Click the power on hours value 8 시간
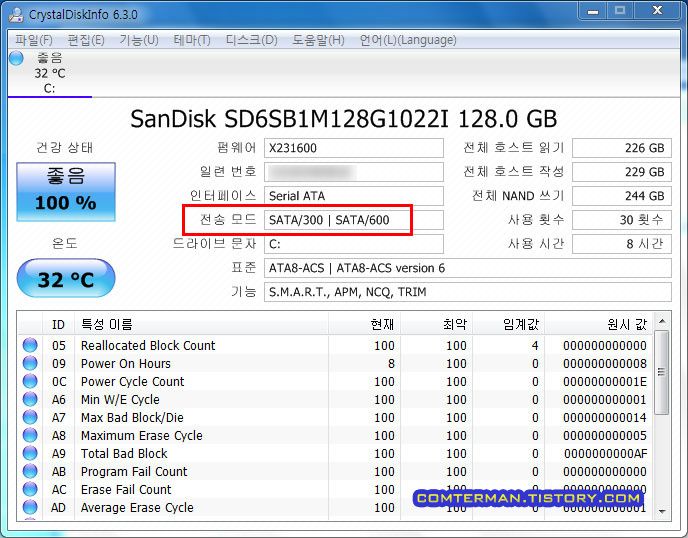 coord(622,244)
